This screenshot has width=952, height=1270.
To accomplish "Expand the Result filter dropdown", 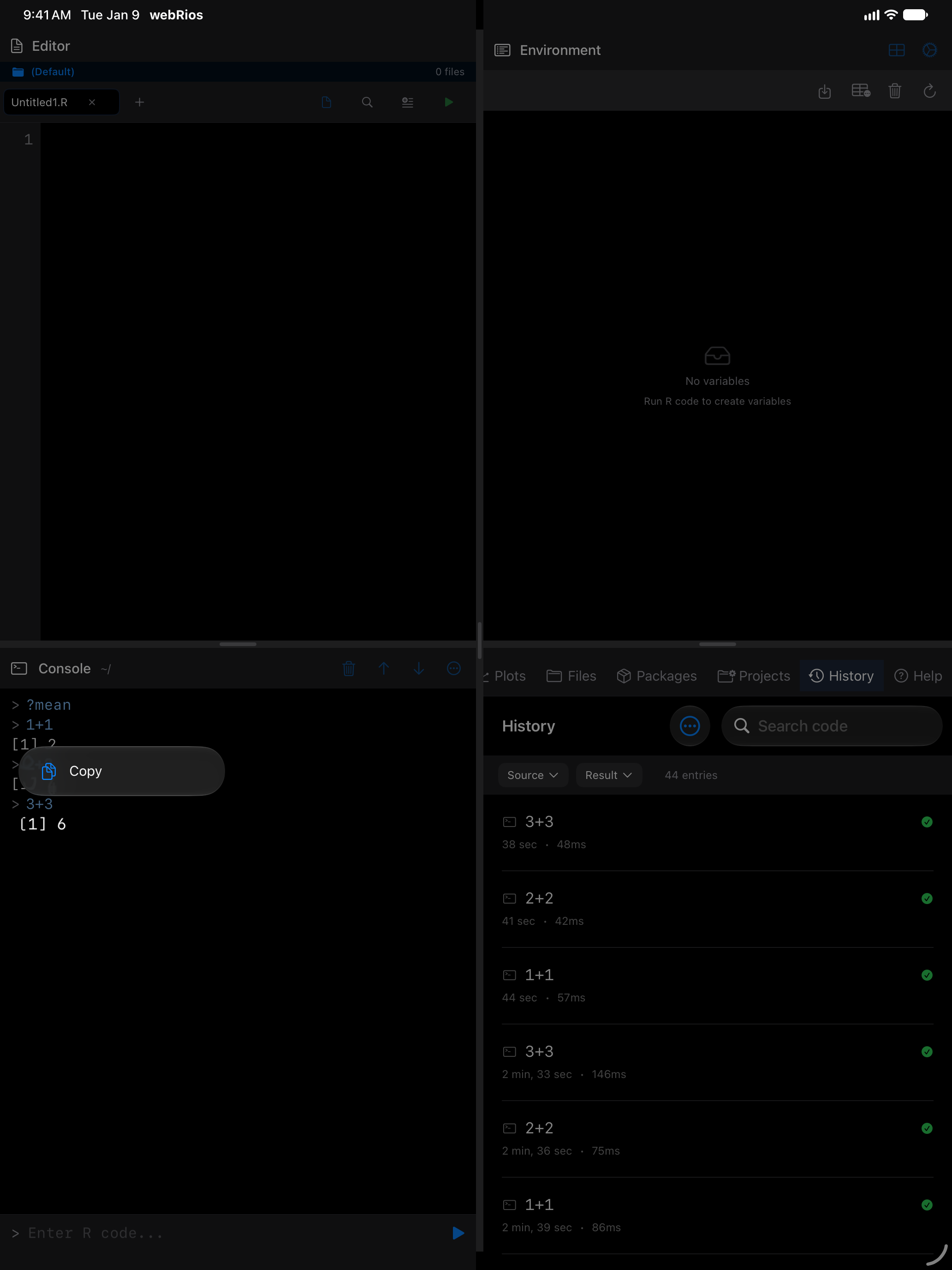I will click(x=608, y=775).
